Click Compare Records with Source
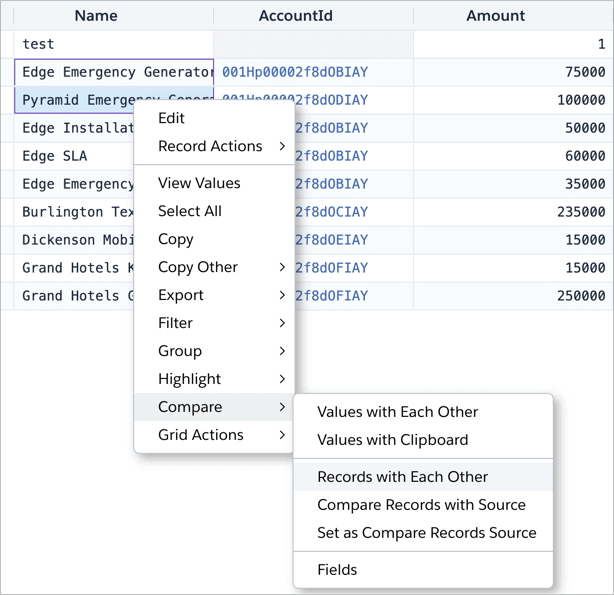Viewport: 614px width, 595px height. point(421,505)
